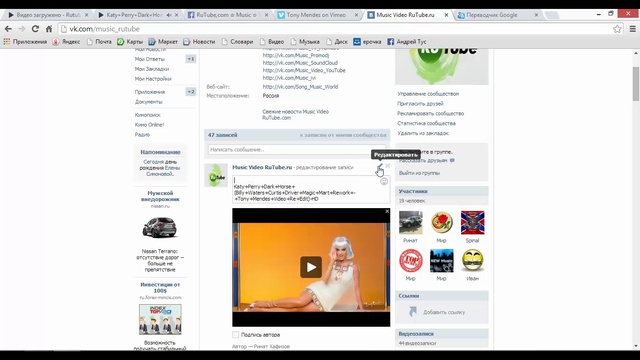Close the Music Video RuTube.ru tab
Screen dimensions: 640x360
446,15
